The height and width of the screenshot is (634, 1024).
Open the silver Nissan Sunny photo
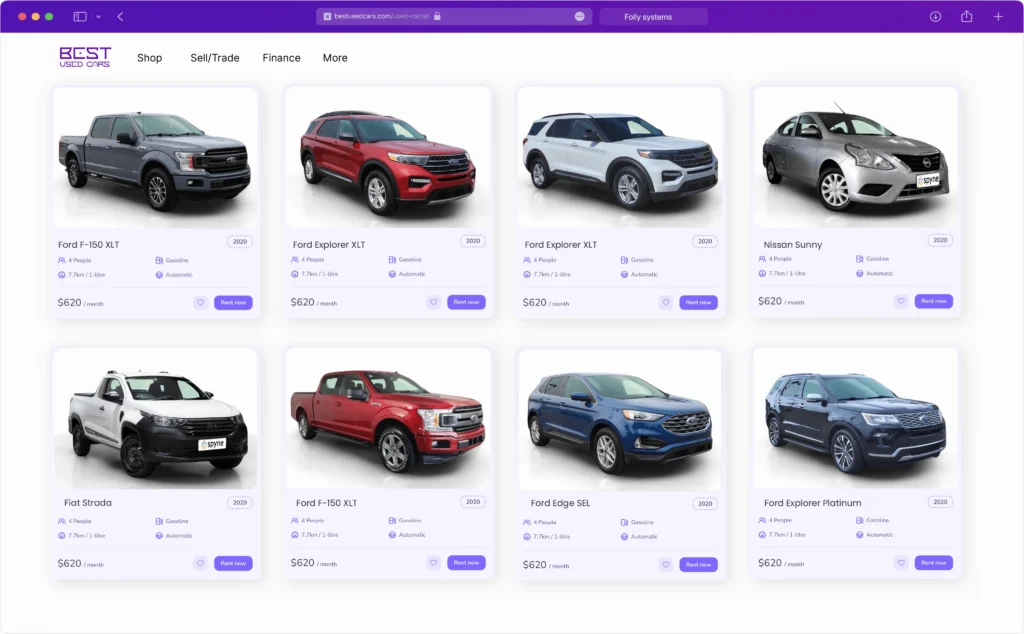(856, 157)
